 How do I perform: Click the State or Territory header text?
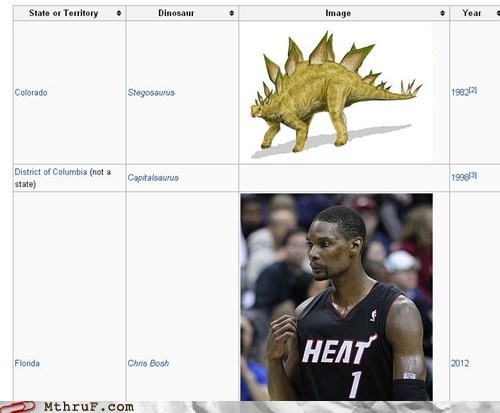pos(63,13)
